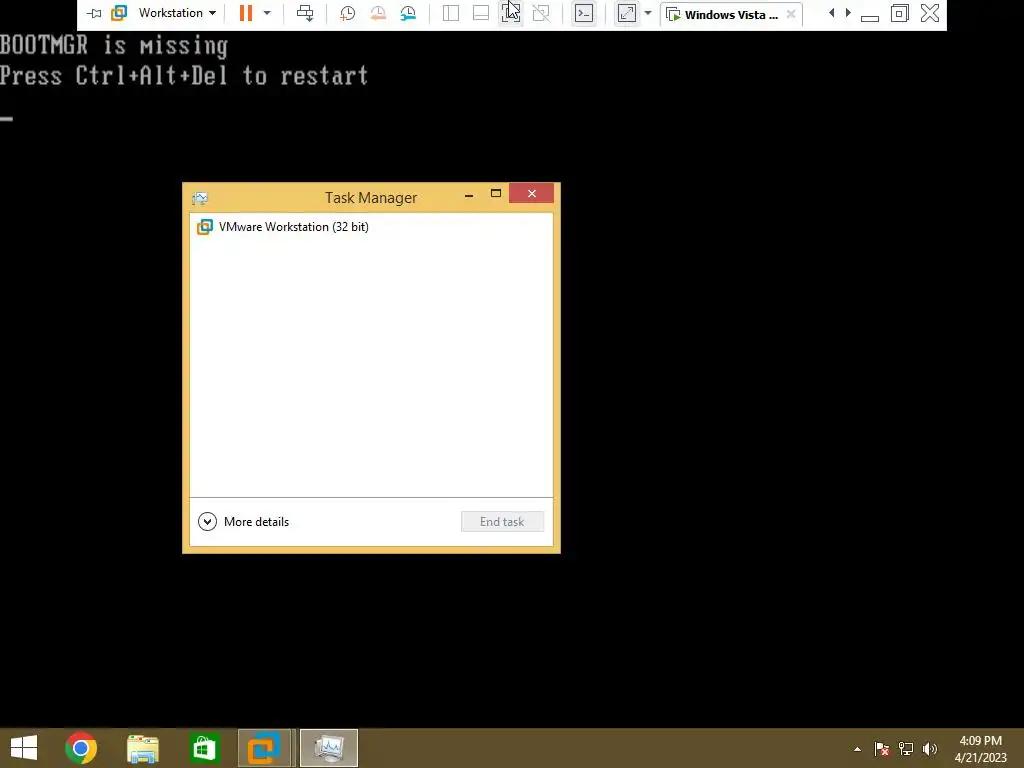Open the power options dropdown arrow
The width and height of the screenshot is (1024, 768).
click(x=266, y=13)
